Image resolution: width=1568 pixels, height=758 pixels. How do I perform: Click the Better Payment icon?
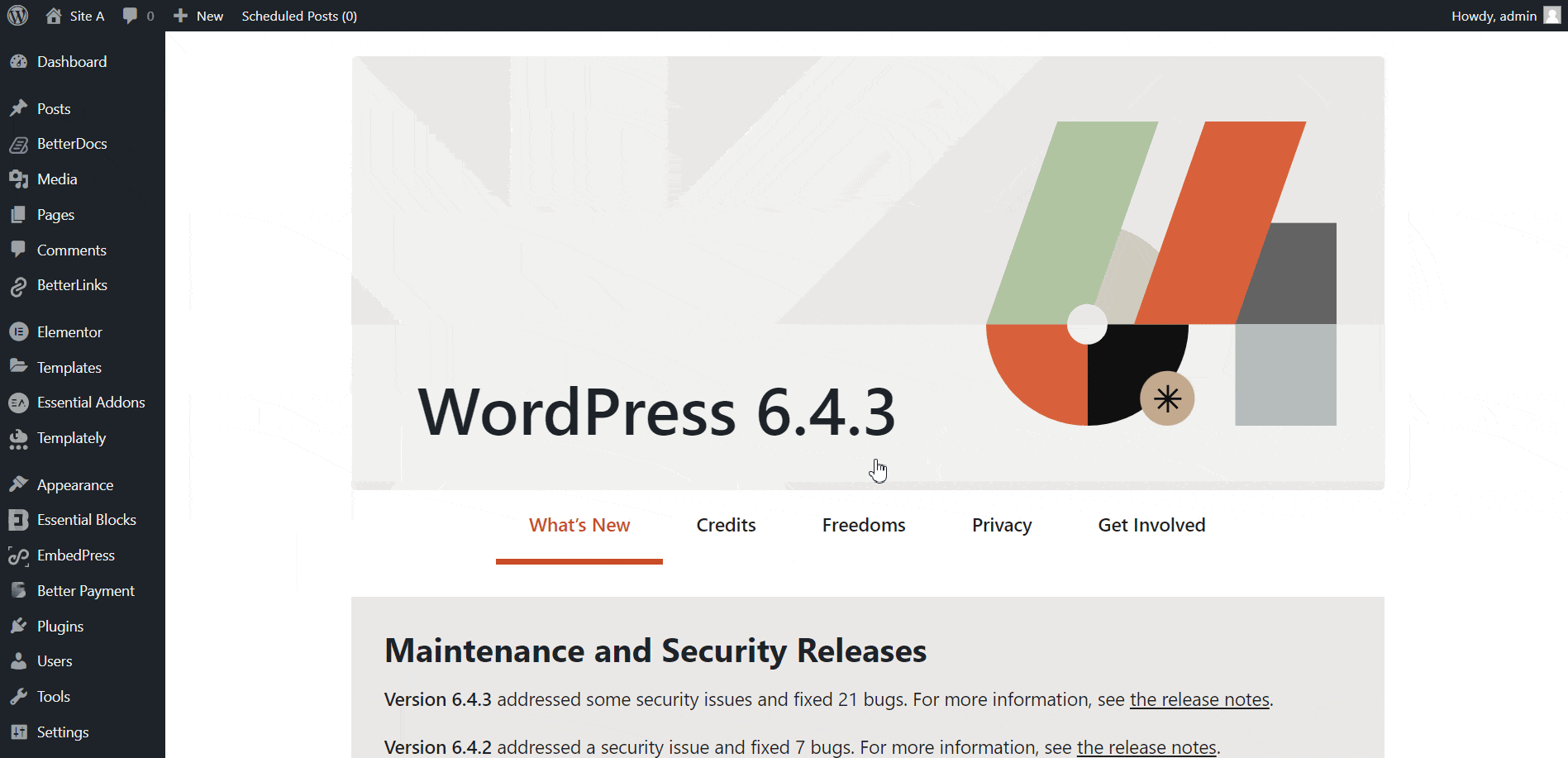pyautogui.click(x=19, y=590)
